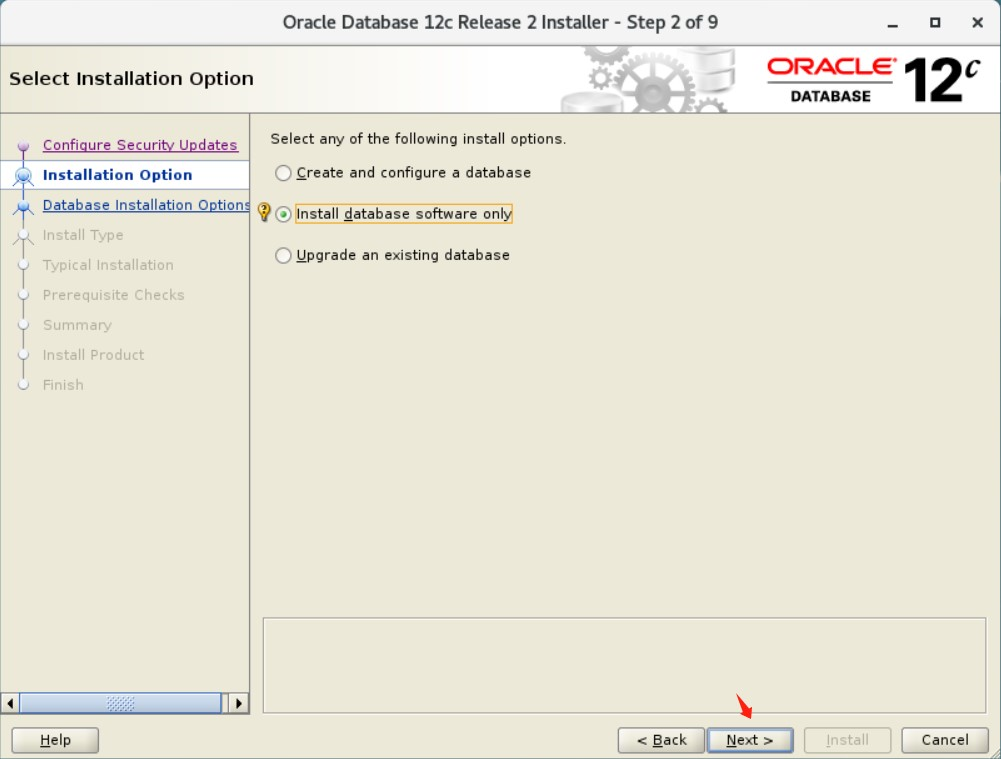Click the Database Installation Options step marker icon
This screenshot has width=1001, height=759.
(24, 206)
